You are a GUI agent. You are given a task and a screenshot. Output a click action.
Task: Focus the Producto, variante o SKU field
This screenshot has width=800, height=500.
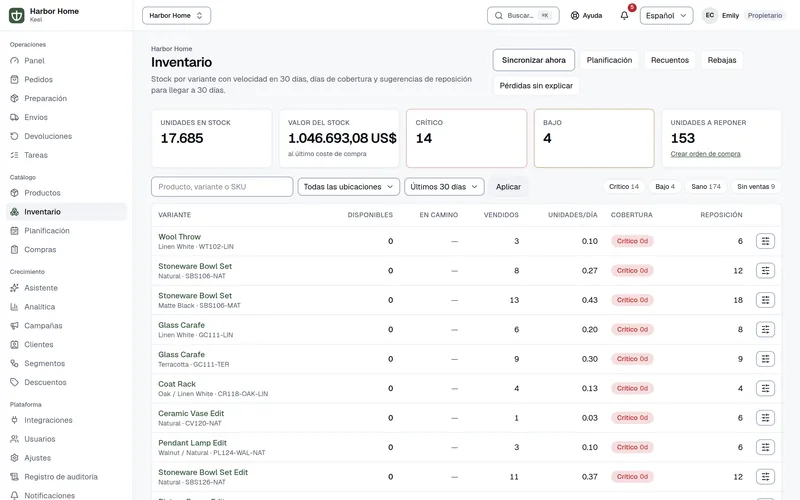(222, 187)
